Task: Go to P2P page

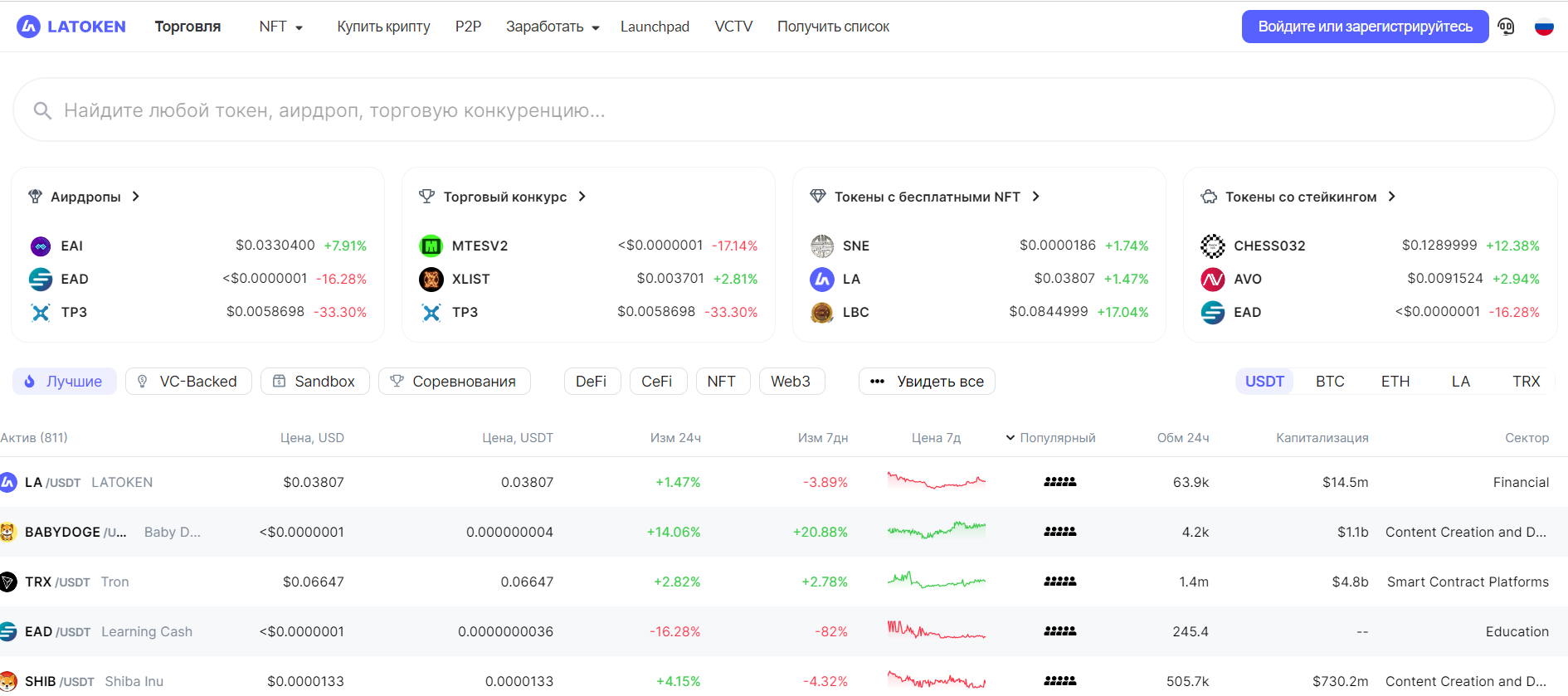Action: [x=468, y=27]
